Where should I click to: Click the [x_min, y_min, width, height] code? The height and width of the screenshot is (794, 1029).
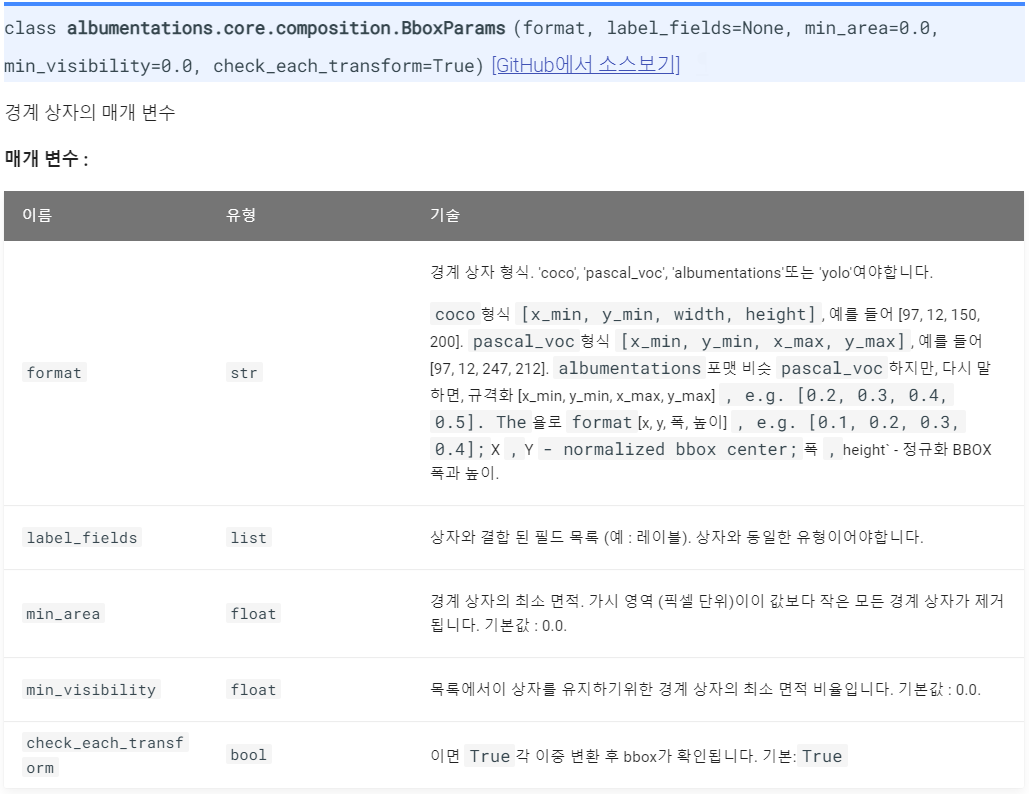(x=668, y=314)
